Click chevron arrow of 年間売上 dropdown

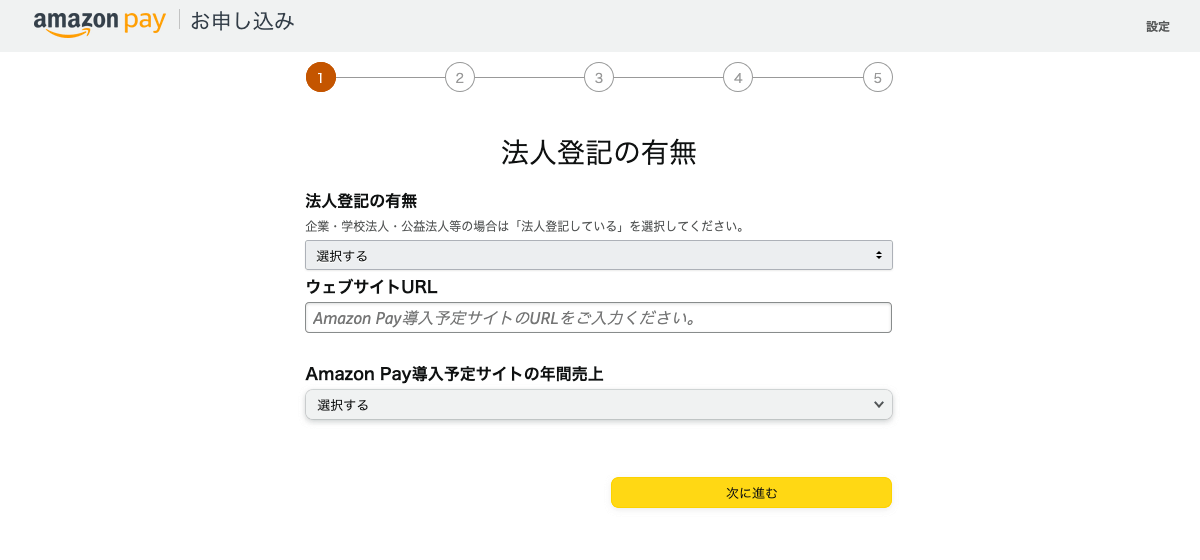tap(878, 404)
